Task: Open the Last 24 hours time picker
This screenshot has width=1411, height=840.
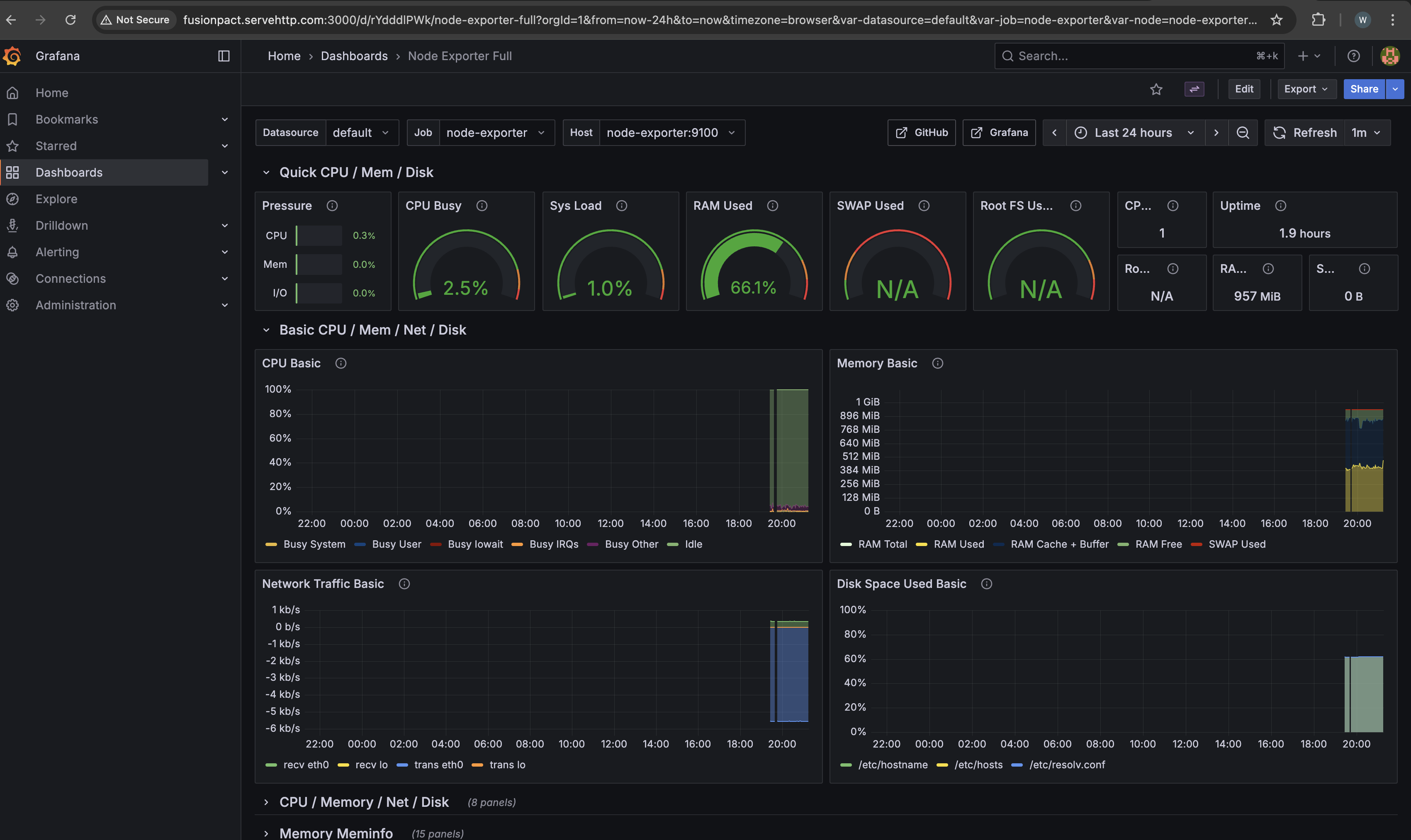Action: point(1134,132)
